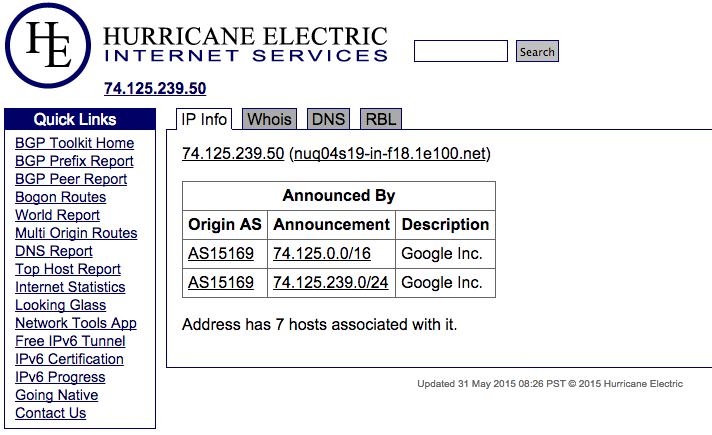This screenshot has width=712, height=435.
Task: Click the nuq04s19-in-f18.1e100.net hostname link
Action: pyautogui.click(x=389, y=154)
